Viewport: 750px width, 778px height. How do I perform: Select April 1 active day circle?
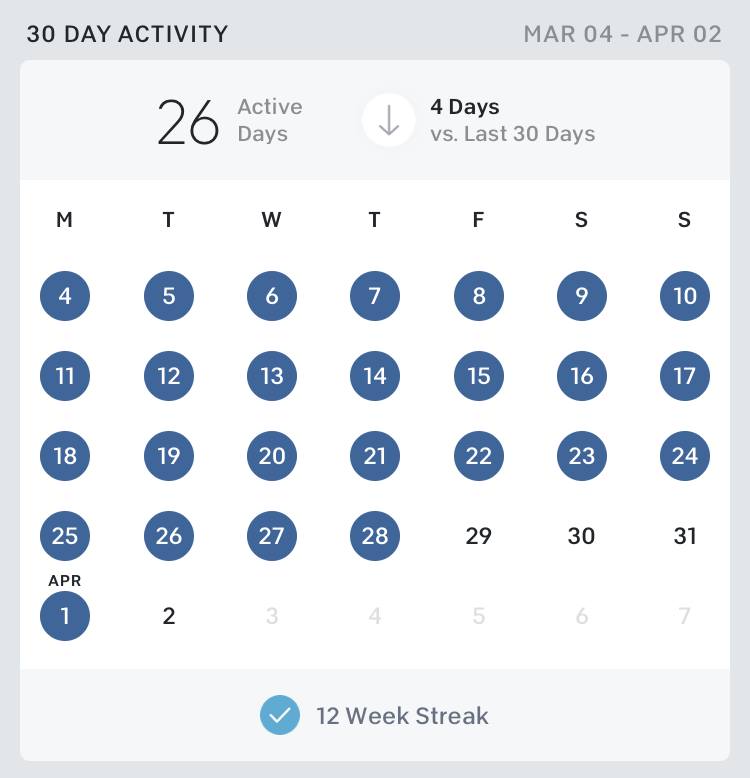click(x=65, y=616)
